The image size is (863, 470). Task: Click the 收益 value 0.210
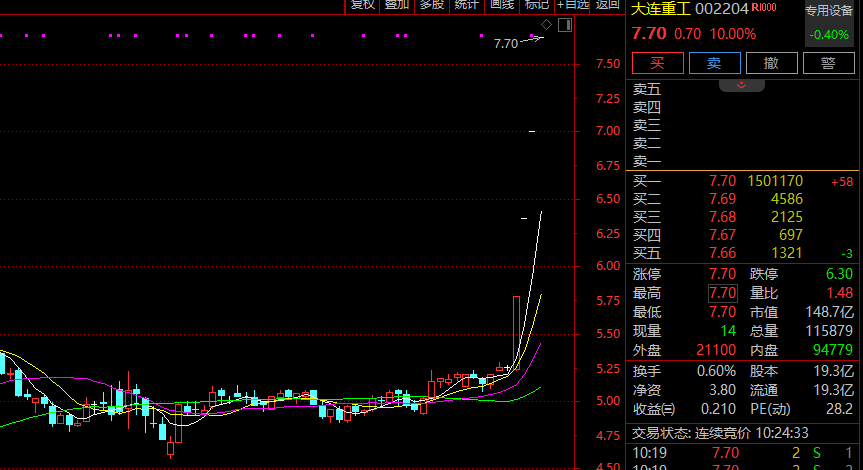pos(718,409)
